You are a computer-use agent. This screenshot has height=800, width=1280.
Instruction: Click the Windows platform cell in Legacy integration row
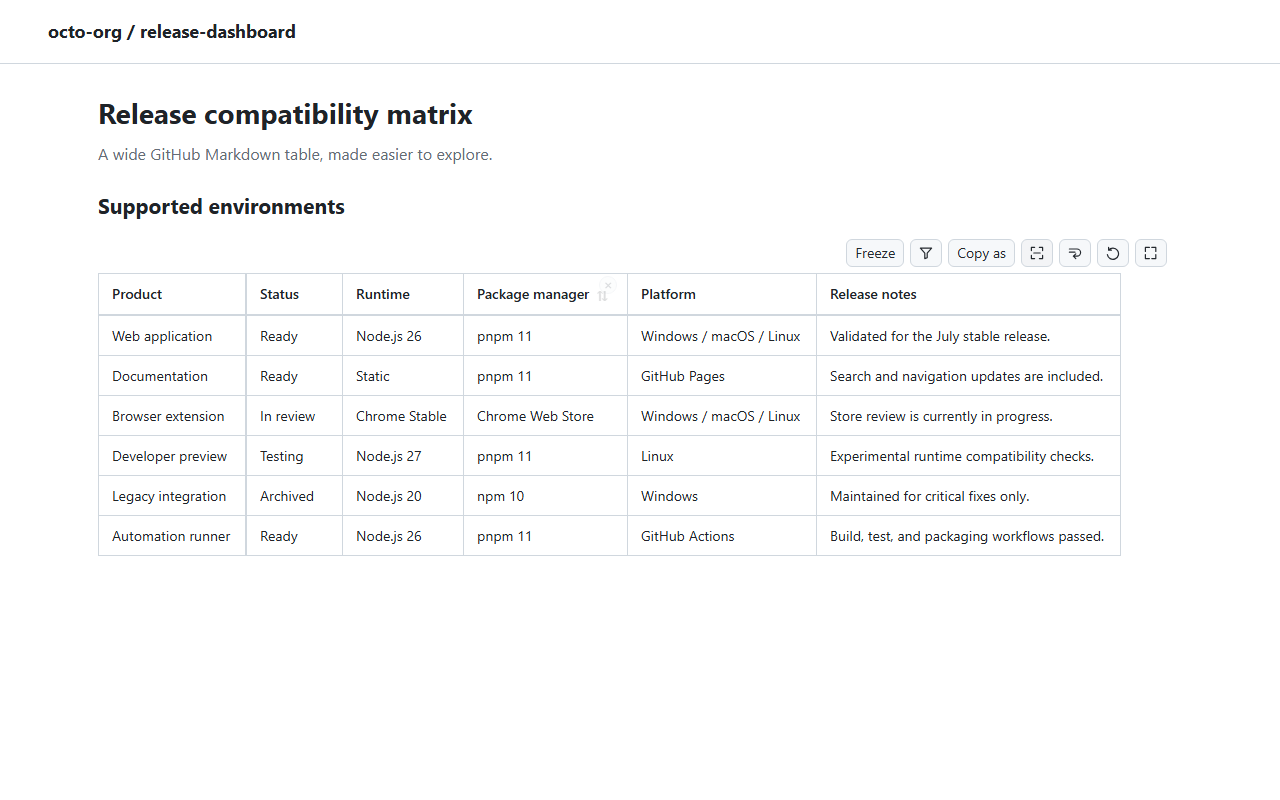click(722, 496)
